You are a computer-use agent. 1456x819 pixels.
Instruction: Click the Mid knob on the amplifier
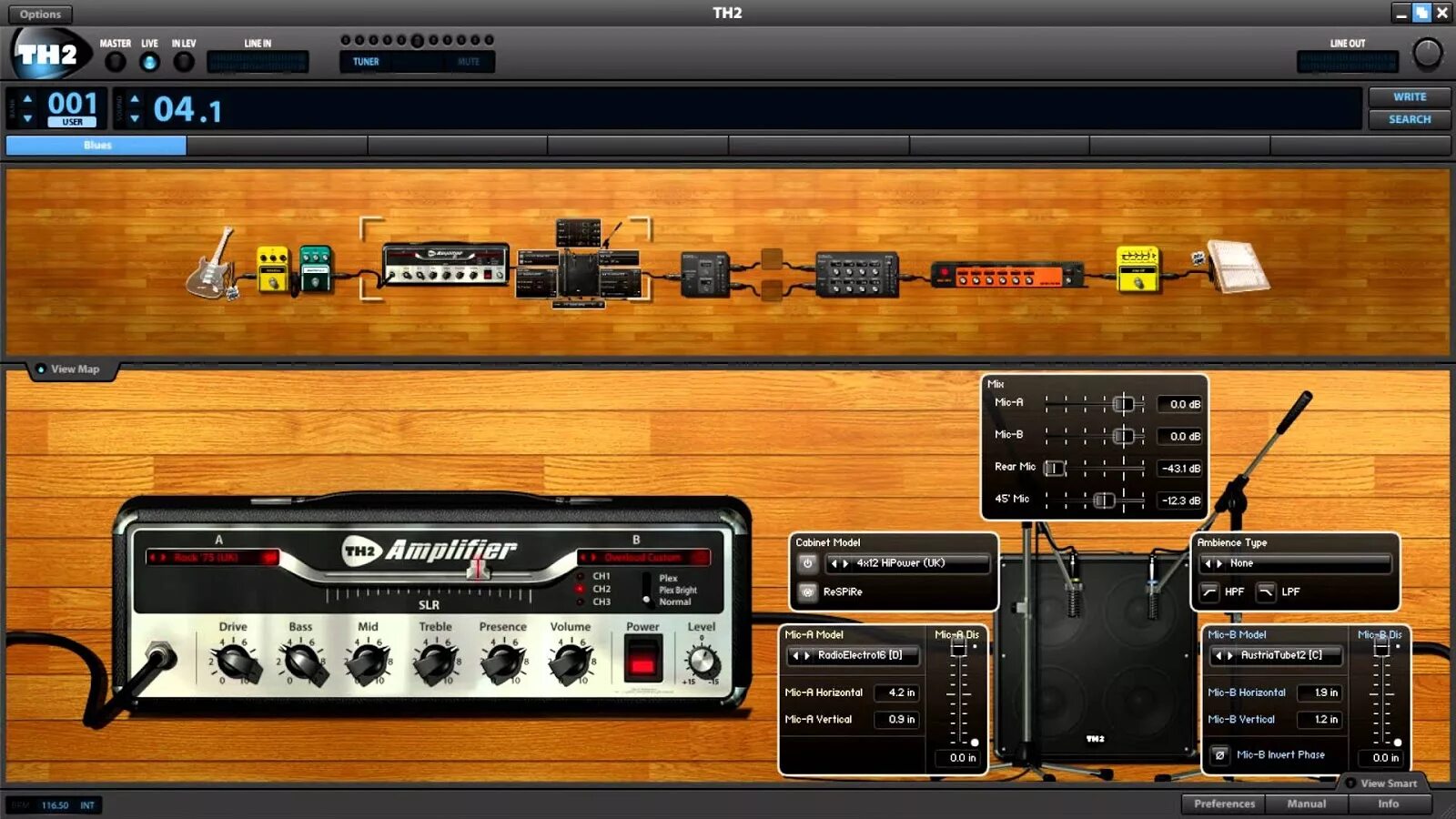click(369, 662)
